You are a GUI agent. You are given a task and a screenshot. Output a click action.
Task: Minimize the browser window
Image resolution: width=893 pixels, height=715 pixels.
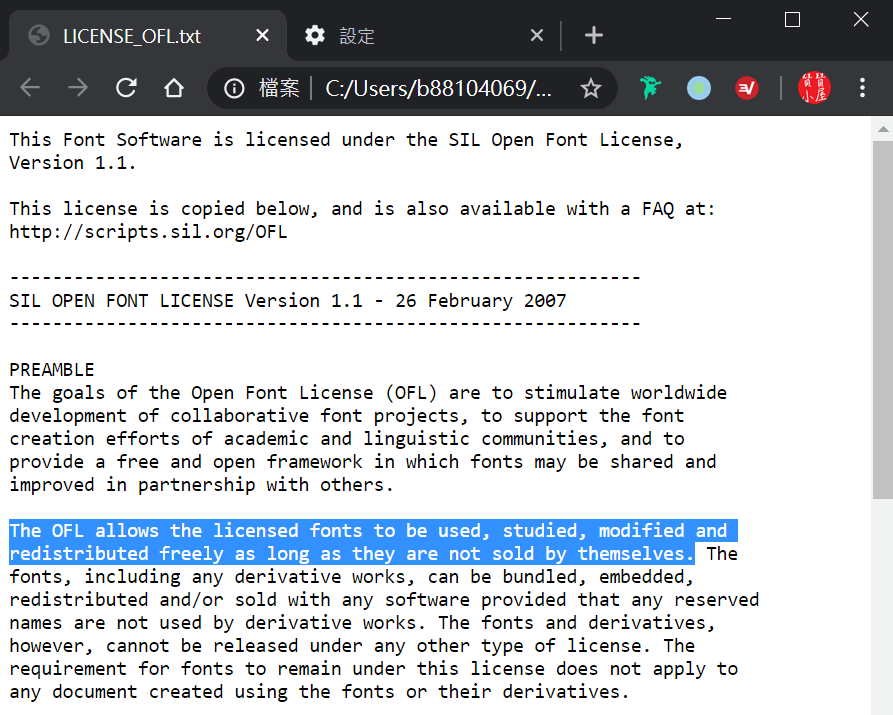point(723,19)
